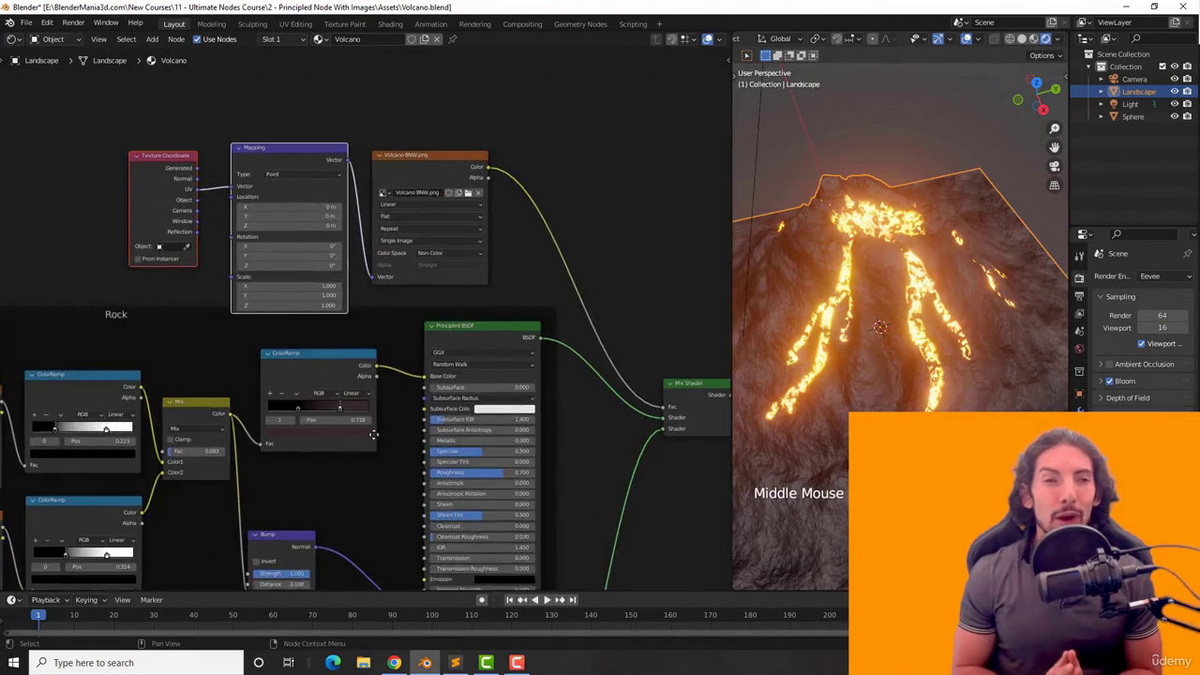
Task: Toggle camera view gizmo in viewport
Action: 1054,167
